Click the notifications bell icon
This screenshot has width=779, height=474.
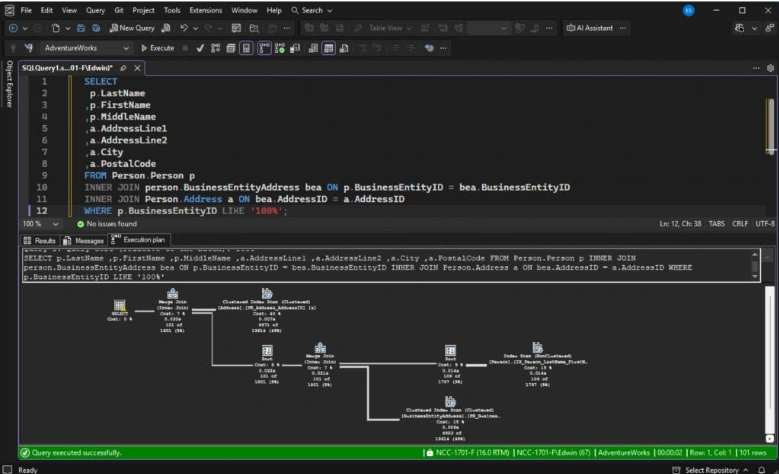point(761,470)
